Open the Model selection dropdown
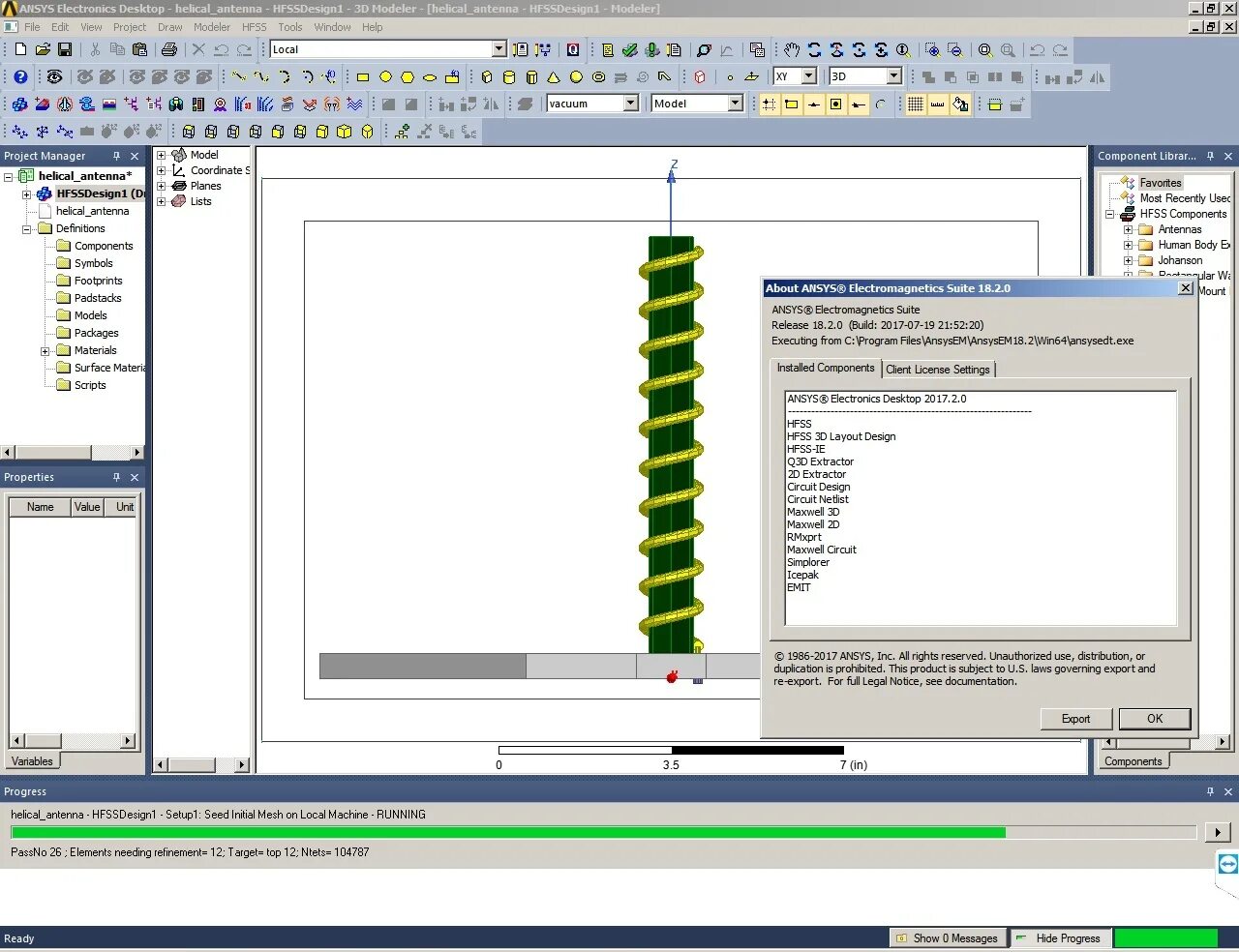 (735, 104)
